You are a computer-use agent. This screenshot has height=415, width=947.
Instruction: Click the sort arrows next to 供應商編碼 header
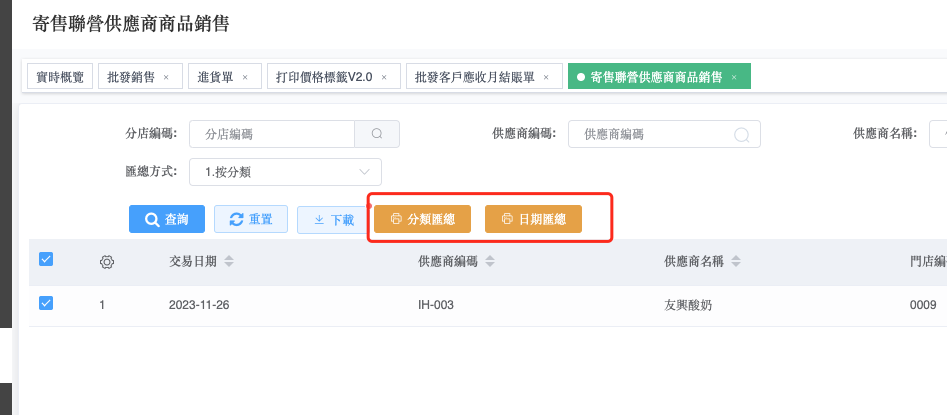click(x=487, y=262)
